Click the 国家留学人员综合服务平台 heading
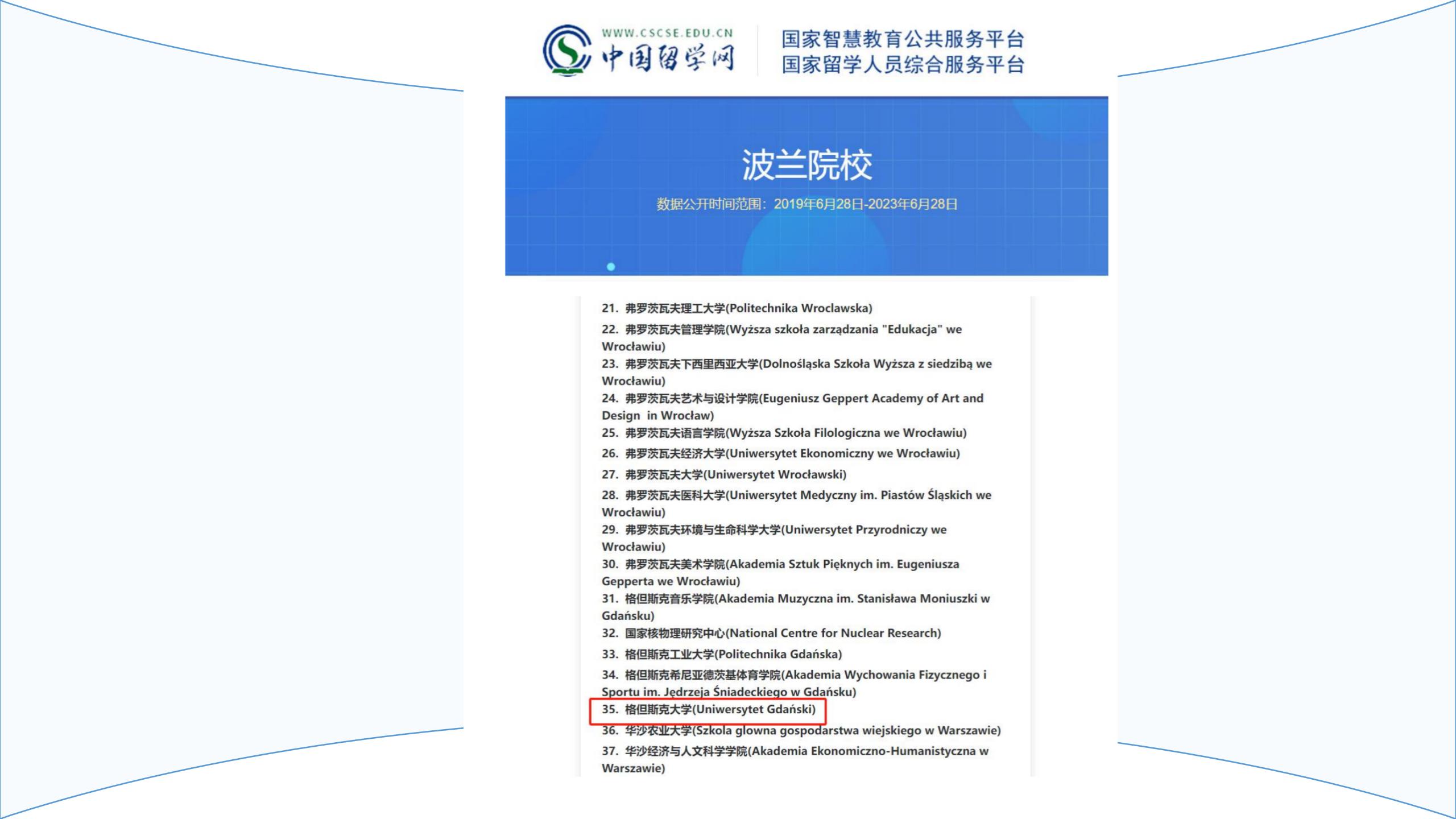 [x=903, y=64]
